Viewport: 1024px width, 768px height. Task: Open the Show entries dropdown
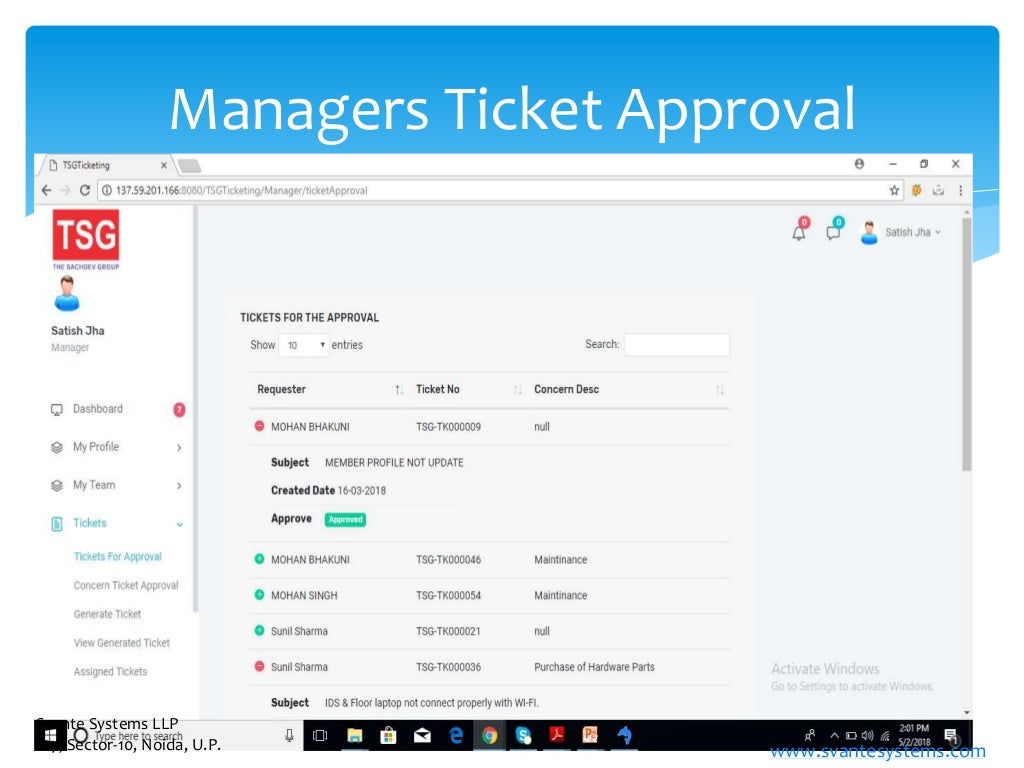pyautogui.click(x=304, y=345)
